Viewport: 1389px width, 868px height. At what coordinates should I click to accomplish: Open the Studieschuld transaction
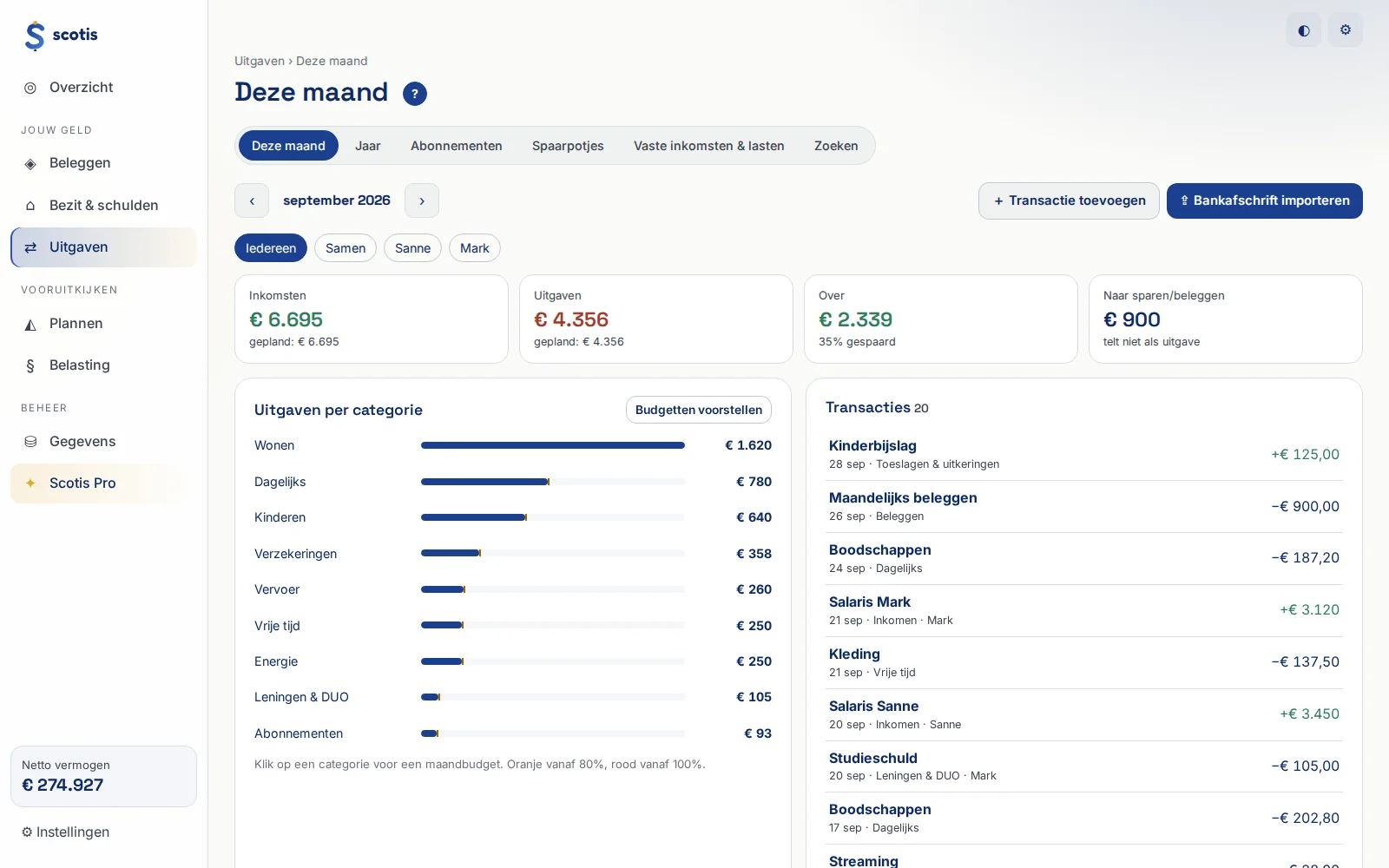[1084, 766]
